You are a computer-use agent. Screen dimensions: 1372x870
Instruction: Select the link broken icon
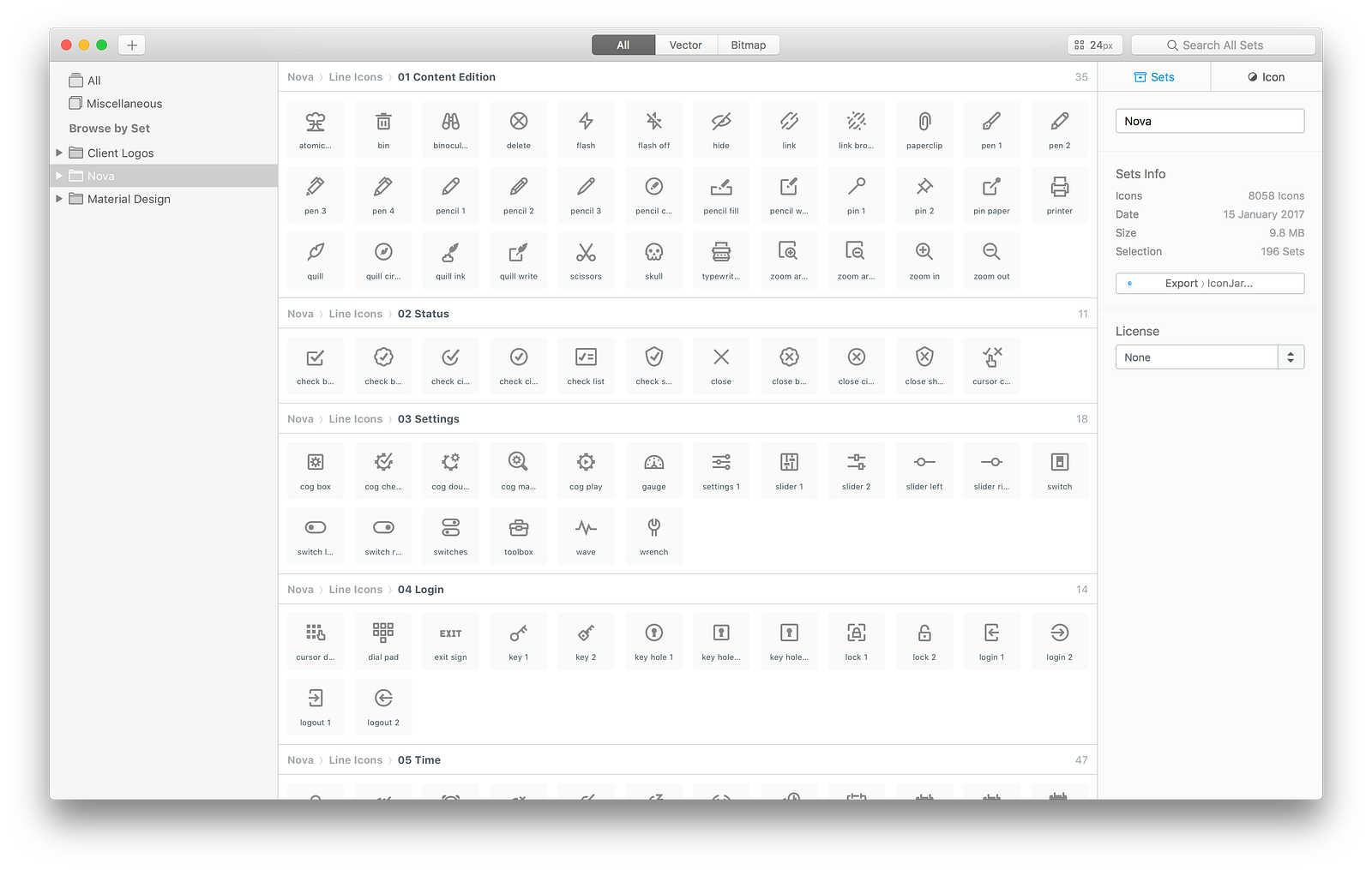[857, 129]
